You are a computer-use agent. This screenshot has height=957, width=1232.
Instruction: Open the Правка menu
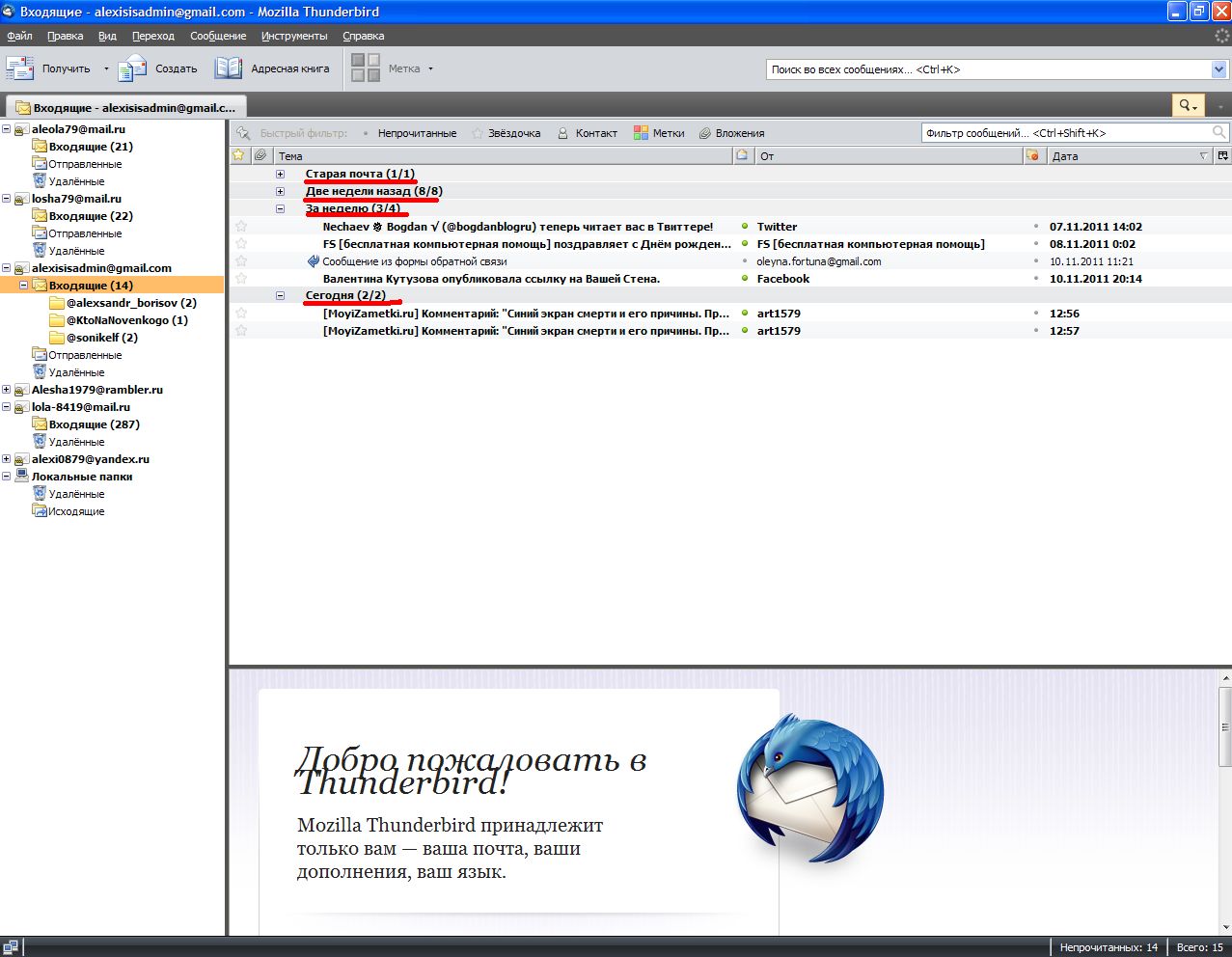click(65, 36)
